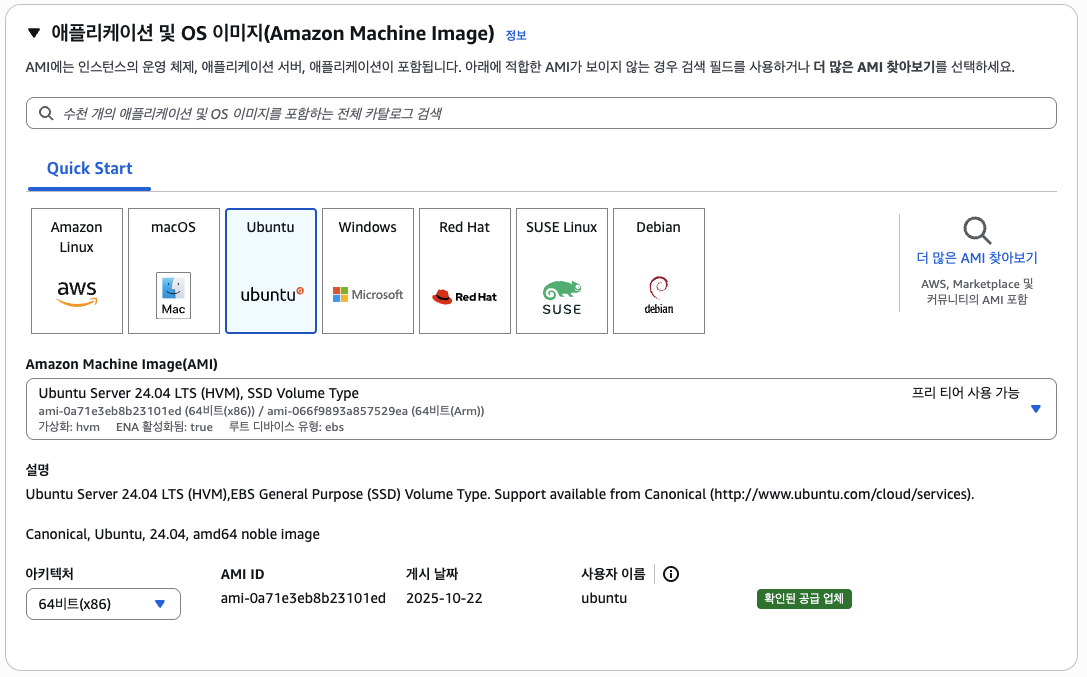
Task: Click the publish date 2025-10-22
Action: 444,598
